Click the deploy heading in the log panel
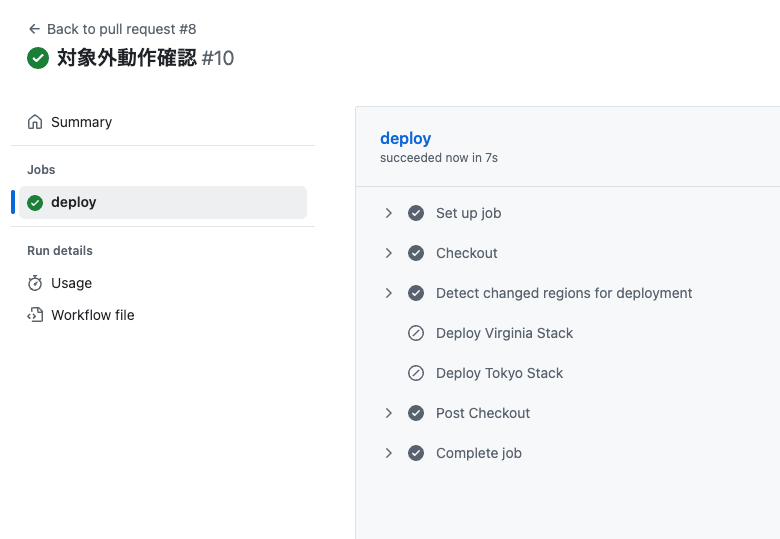The height and width of the screenshot is (539, 780). click(405, 138)
